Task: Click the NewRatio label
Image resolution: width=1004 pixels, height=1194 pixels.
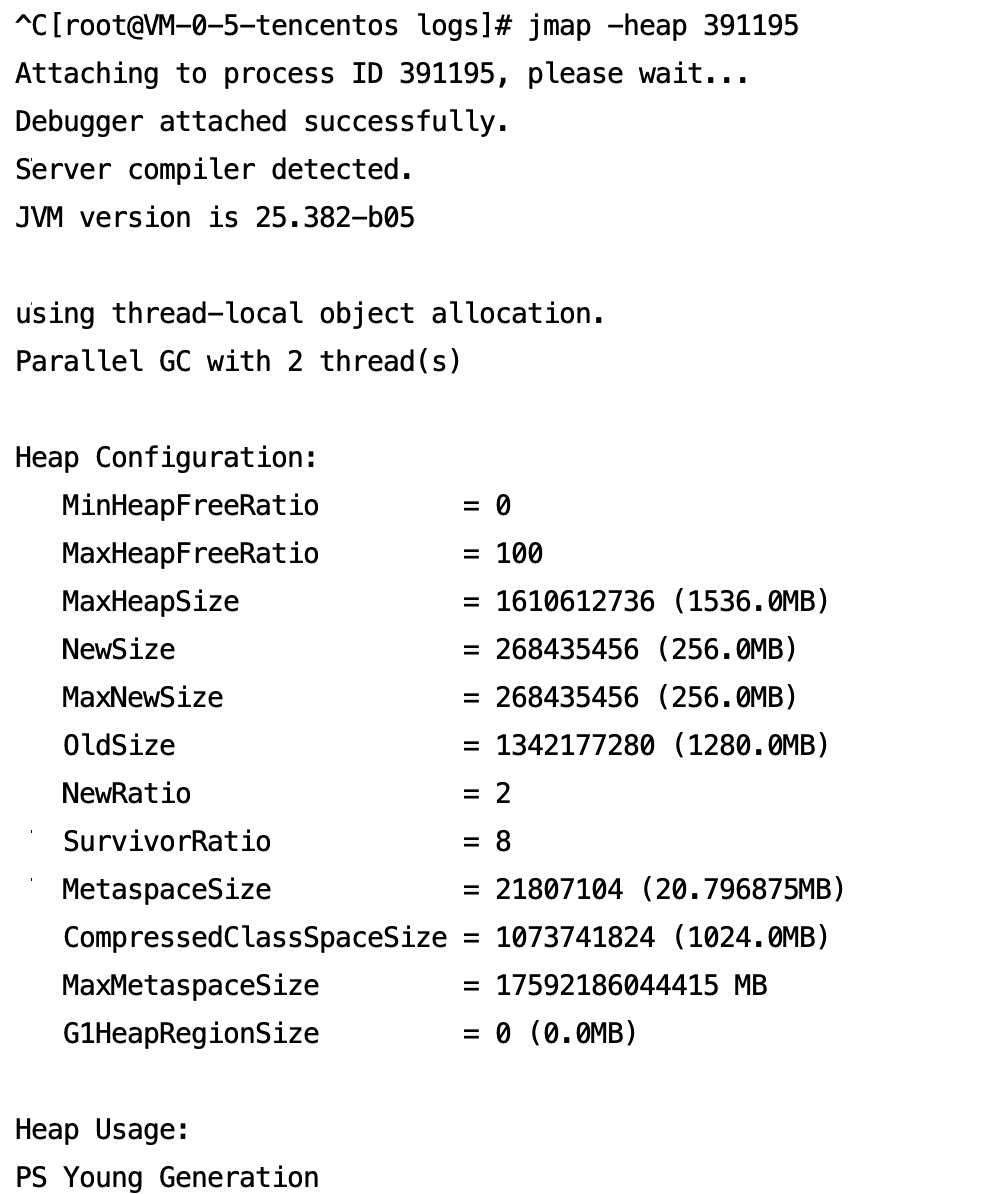Action: click(126, 793)
